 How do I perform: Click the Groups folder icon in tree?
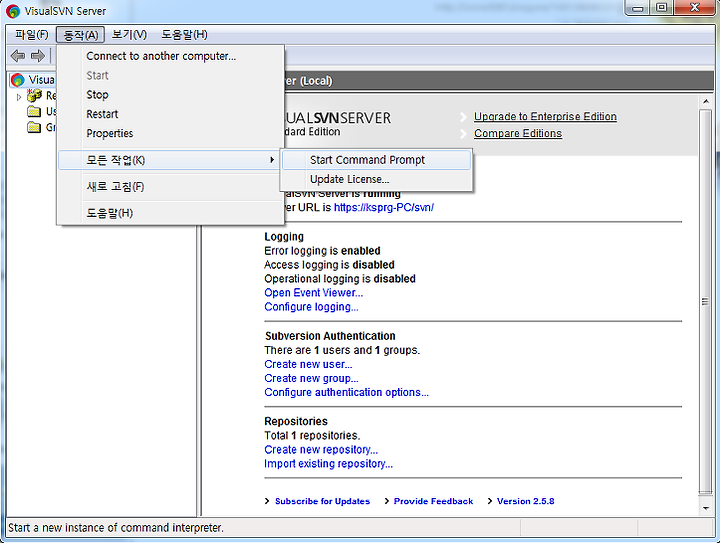[34, 127]
